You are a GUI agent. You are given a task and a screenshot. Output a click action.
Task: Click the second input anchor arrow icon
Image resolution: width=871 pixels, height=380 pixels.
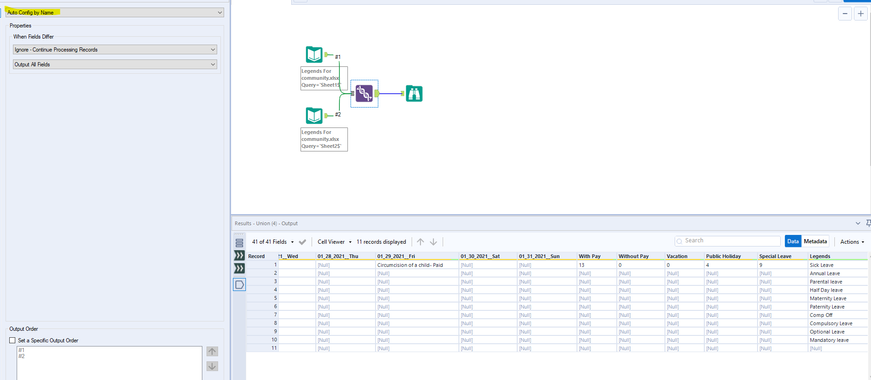pos(239,269)
